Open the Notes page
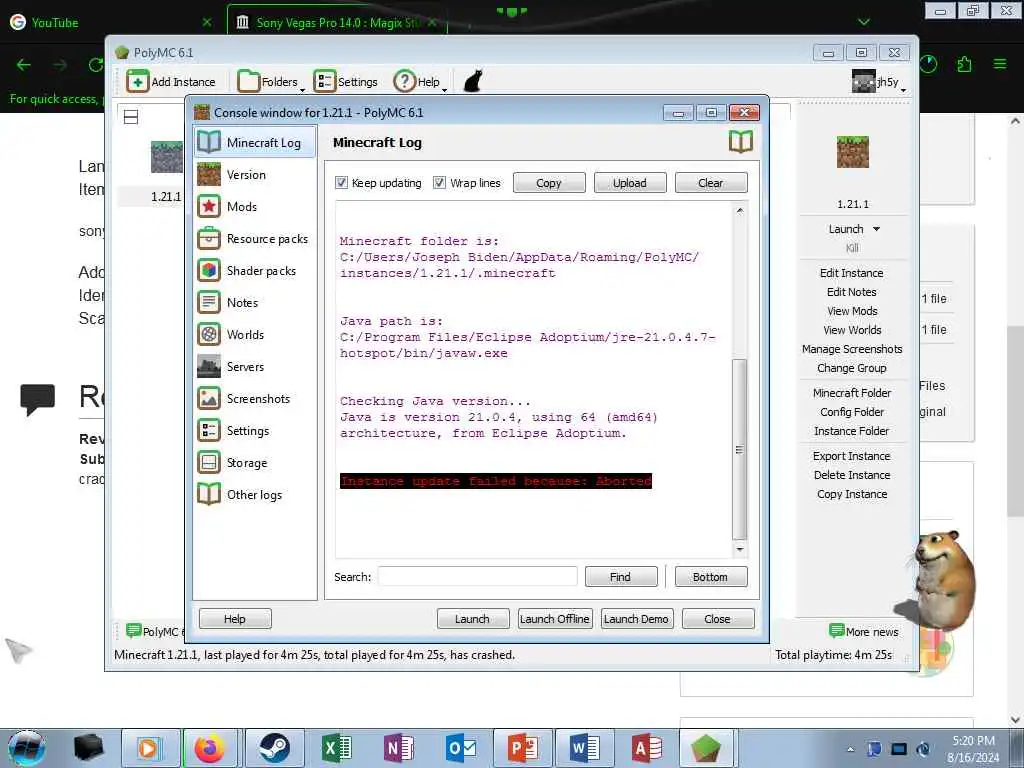Image resolution: width=1024 pixels, height=768 pixels. pos(255,302)
